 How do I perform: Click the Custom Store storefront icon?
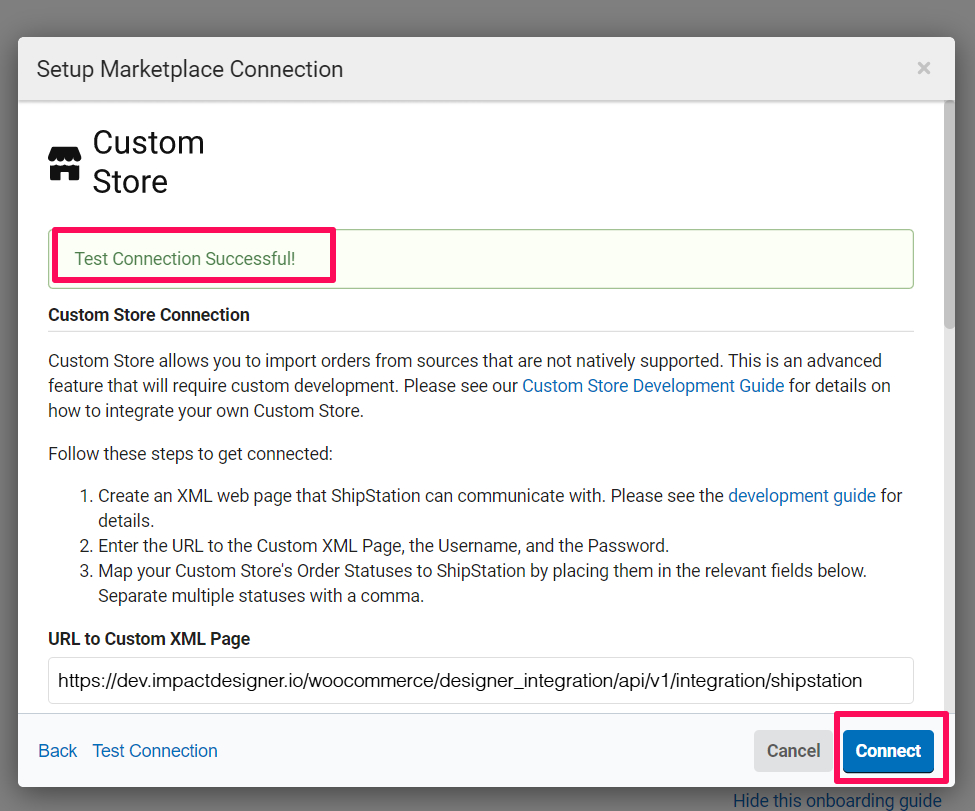click(65, 163)
